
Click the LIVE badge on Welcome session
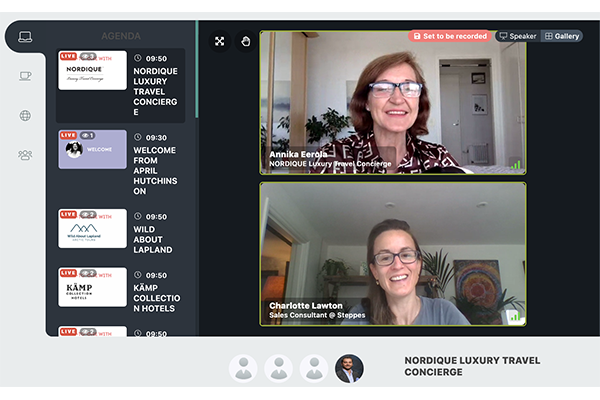point(68,135)
